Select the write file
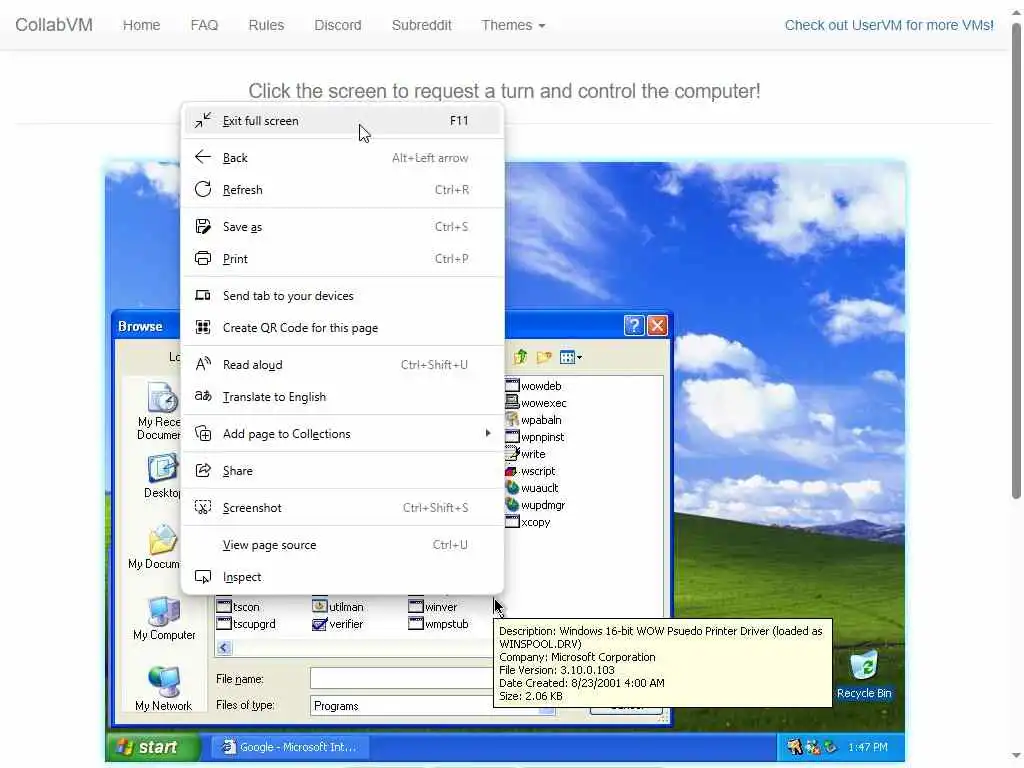The image size is (1024, 768). [x=525, y=454]
